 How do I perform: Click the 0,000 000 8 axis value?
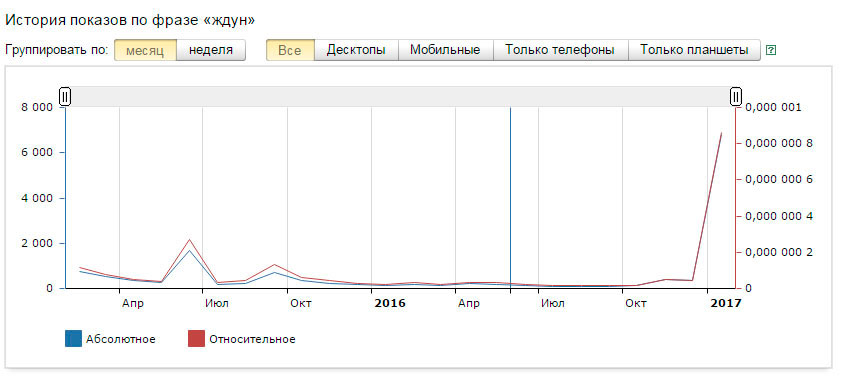pyautogui.click(x=780, y=143)
